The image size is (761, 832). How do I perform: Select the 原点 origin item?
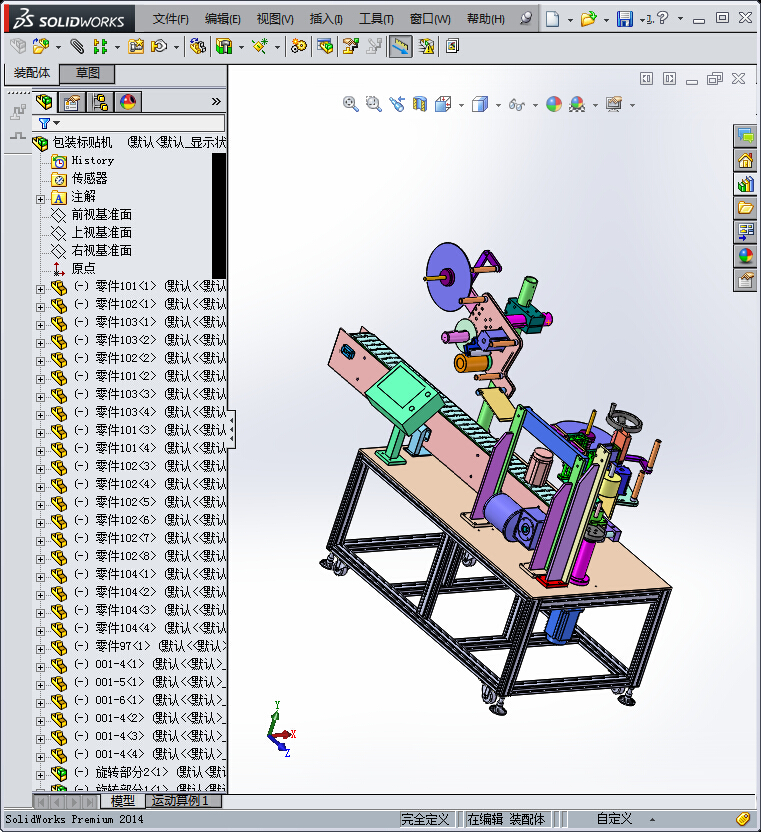pyautogui.click(x=83, y=268)
